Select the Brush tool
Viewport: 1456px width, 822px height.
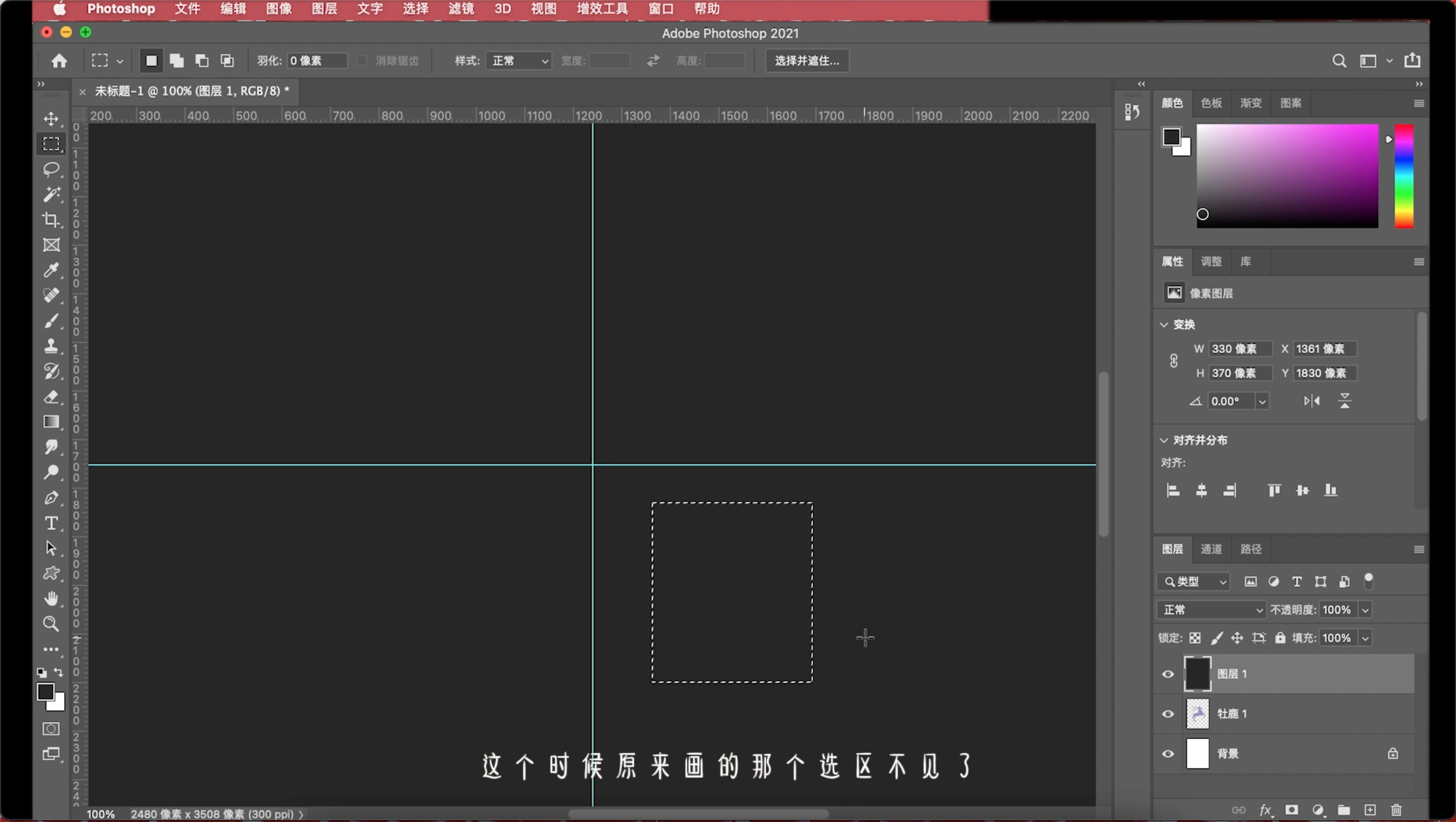(52, 320)
